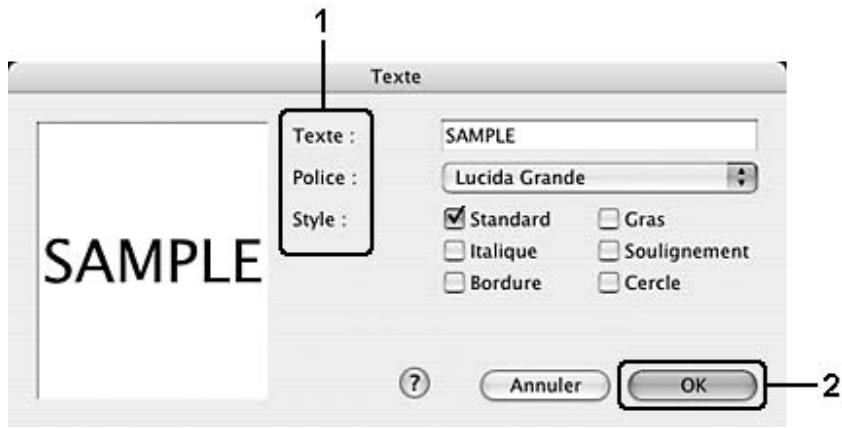Click the SAMPLE preview area

153,261
